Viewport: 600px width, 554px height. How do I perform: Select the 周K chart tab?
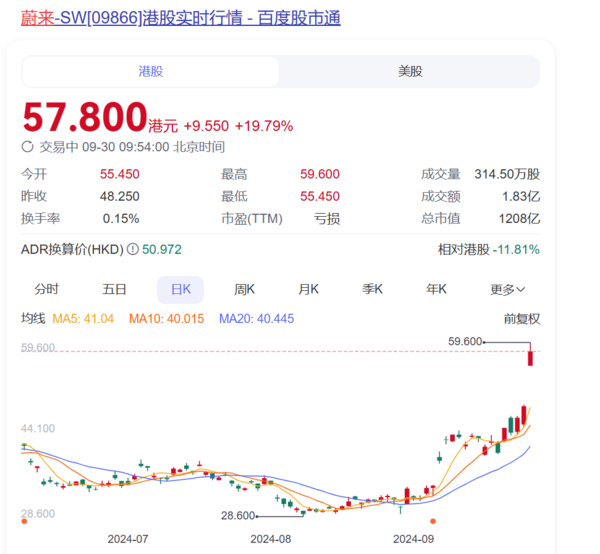coord(245,289)
